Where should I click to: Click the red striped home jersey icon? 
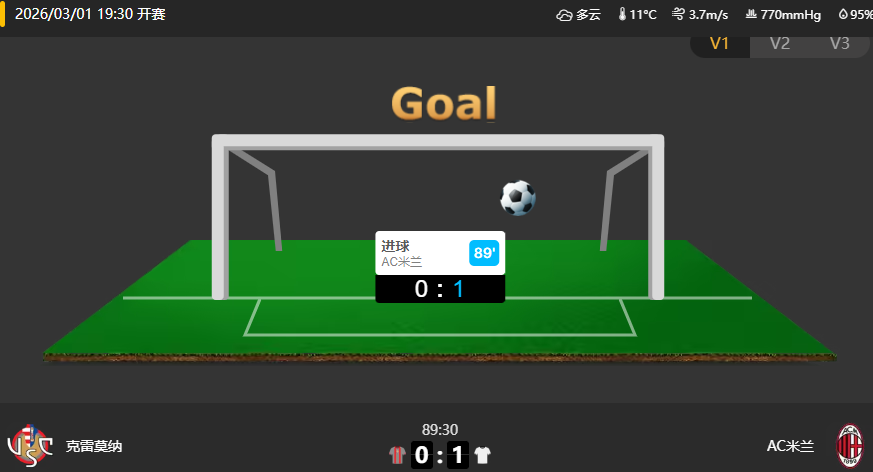[396, 455]
